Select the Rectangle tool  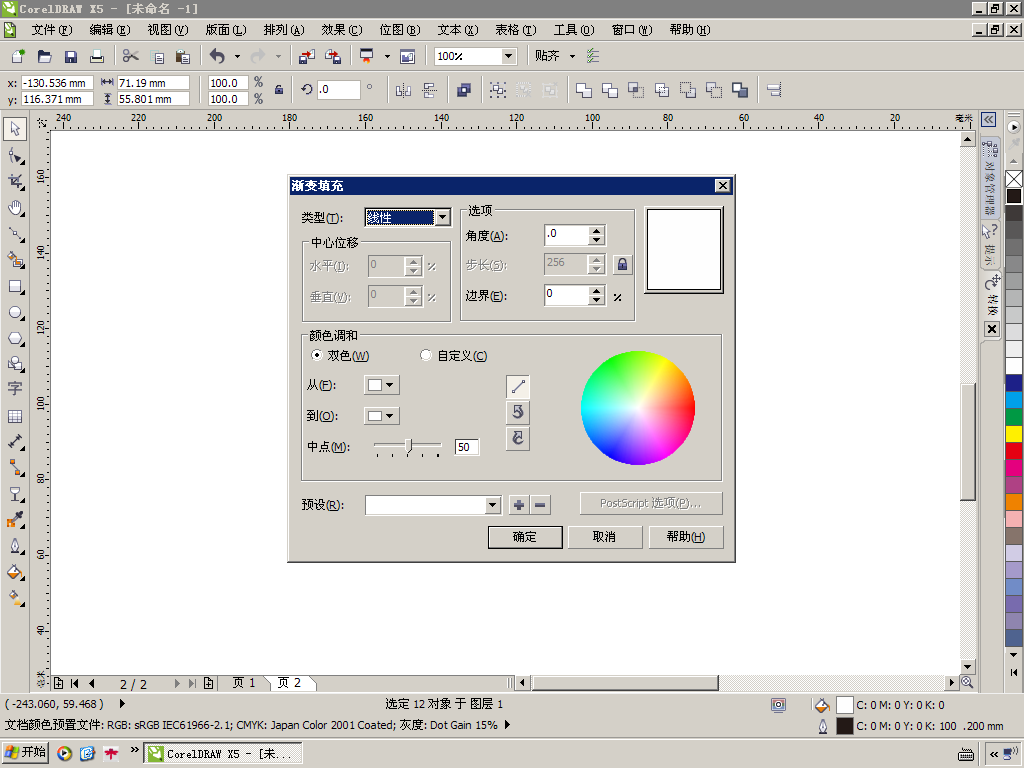(x=15, y=287)
